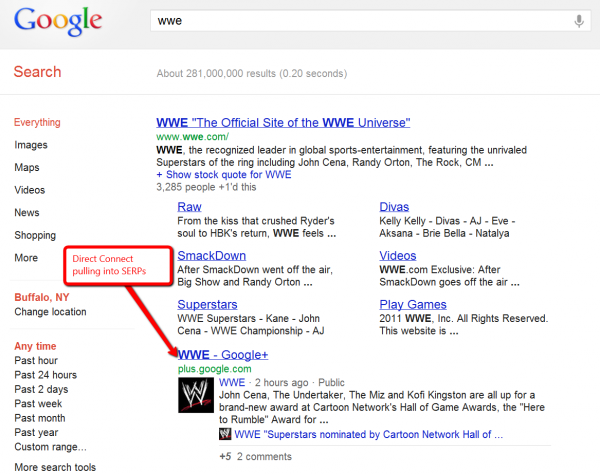Open Superstars nominated by Cartoon Network link
The height and width of the screenshot is (474, 600).
click(368, 435)
